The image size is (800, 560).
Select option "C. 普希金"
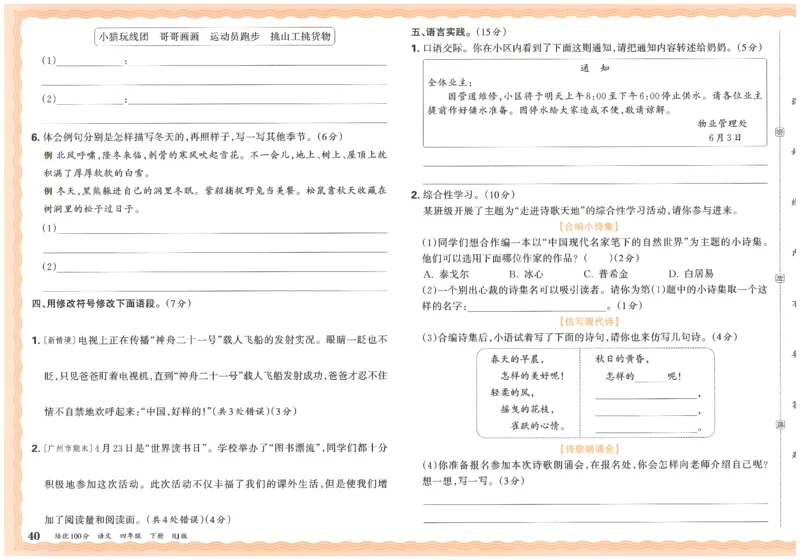(x=606, y=274)
